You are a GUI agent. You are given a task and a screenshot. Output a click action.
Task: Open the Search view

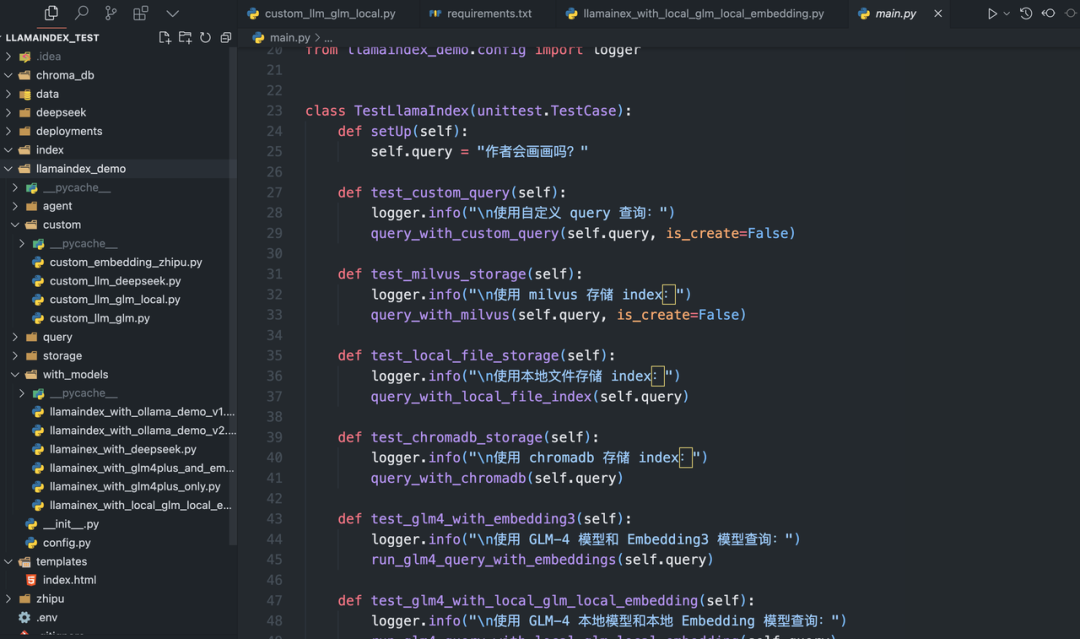[82, 13]
